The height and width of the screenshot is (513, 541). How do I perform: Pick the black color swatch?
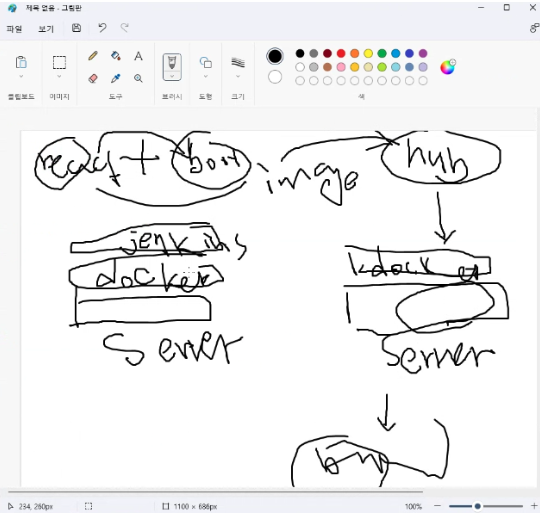click(x=300, y=53)
